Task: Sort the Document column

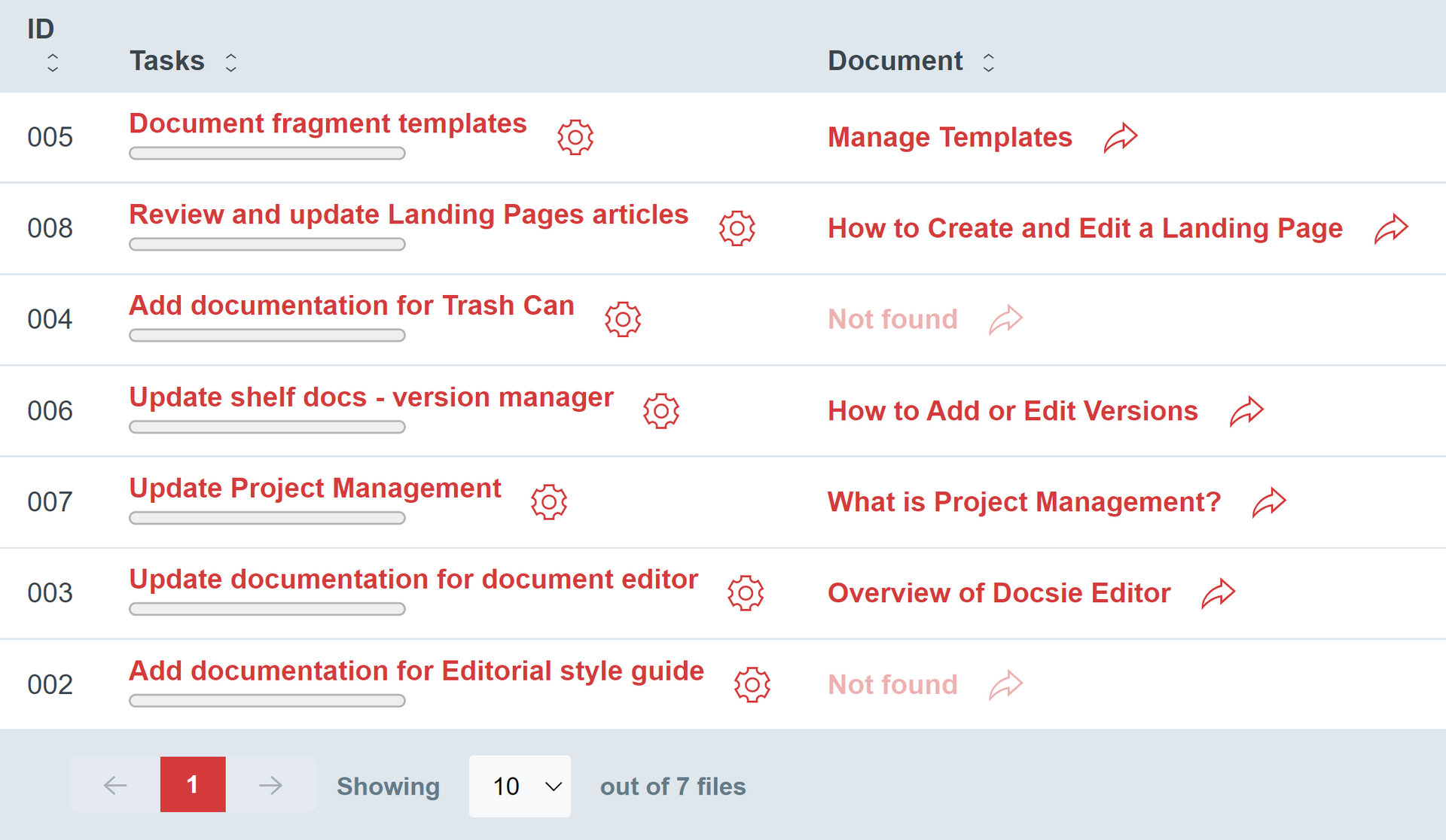Action: pos(988,61)
